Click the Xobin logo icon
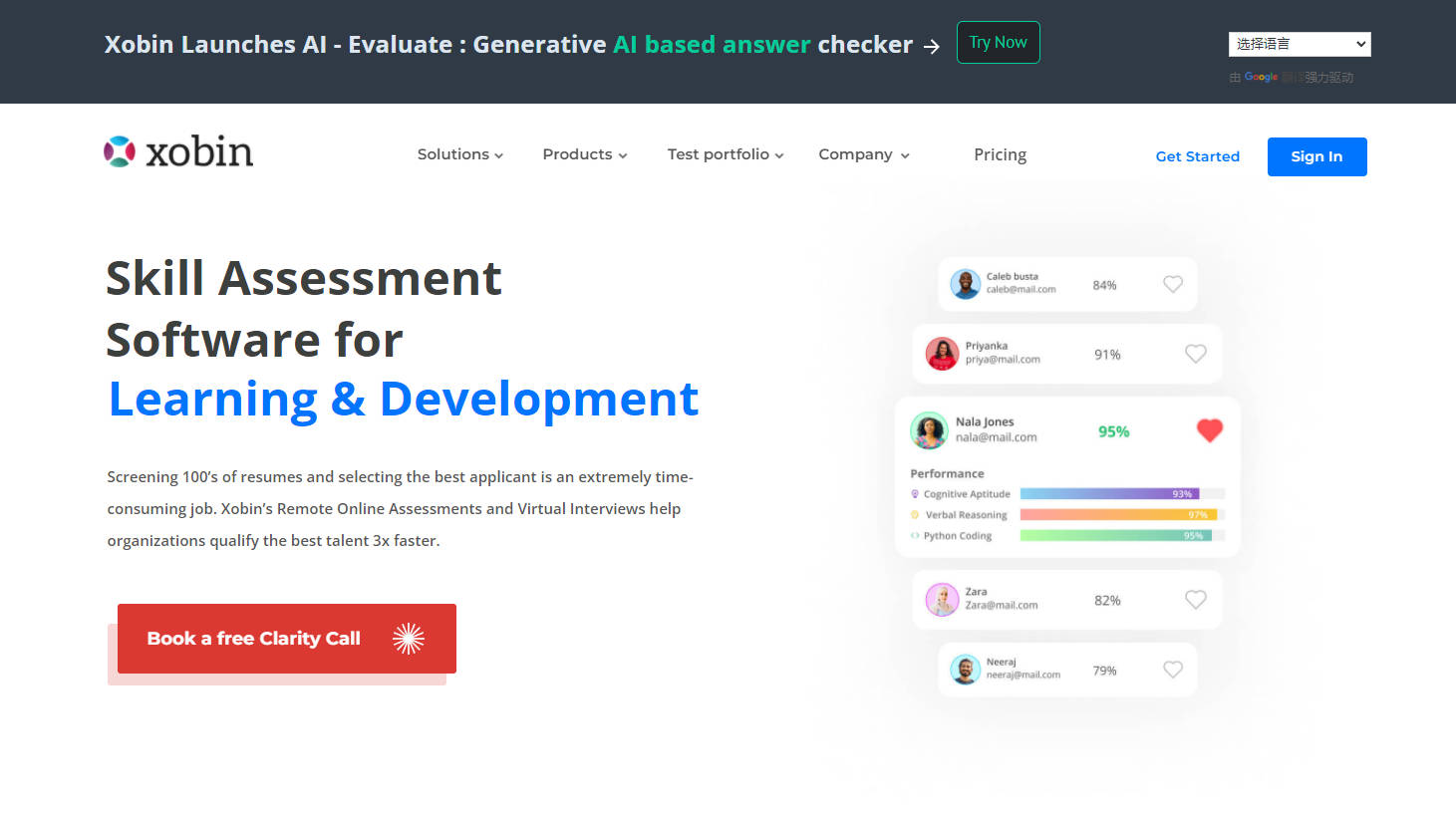This screenshot has height=817, width=1456. (120, 151)
